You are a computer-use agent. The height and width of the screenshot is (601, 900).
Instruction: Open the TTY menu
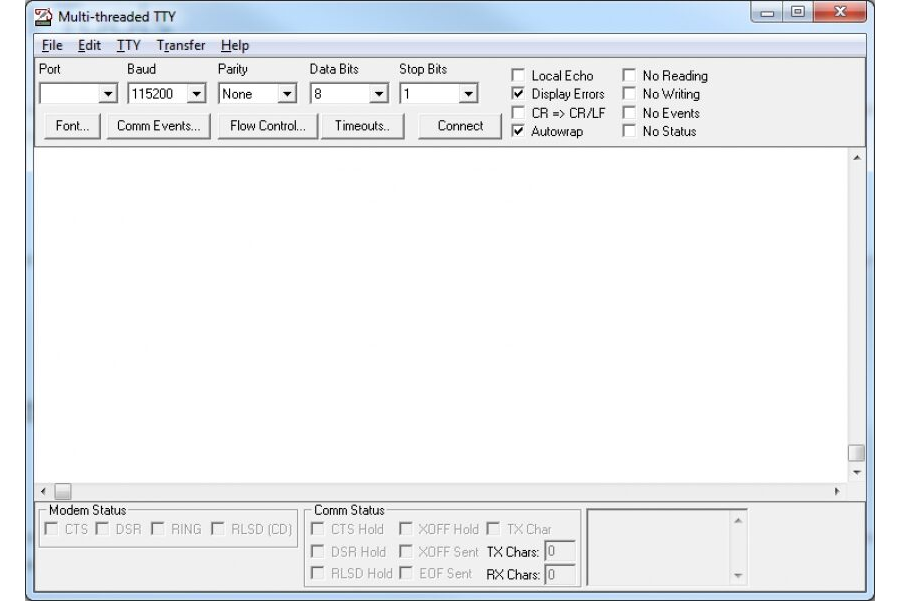(x=128, y=45)
